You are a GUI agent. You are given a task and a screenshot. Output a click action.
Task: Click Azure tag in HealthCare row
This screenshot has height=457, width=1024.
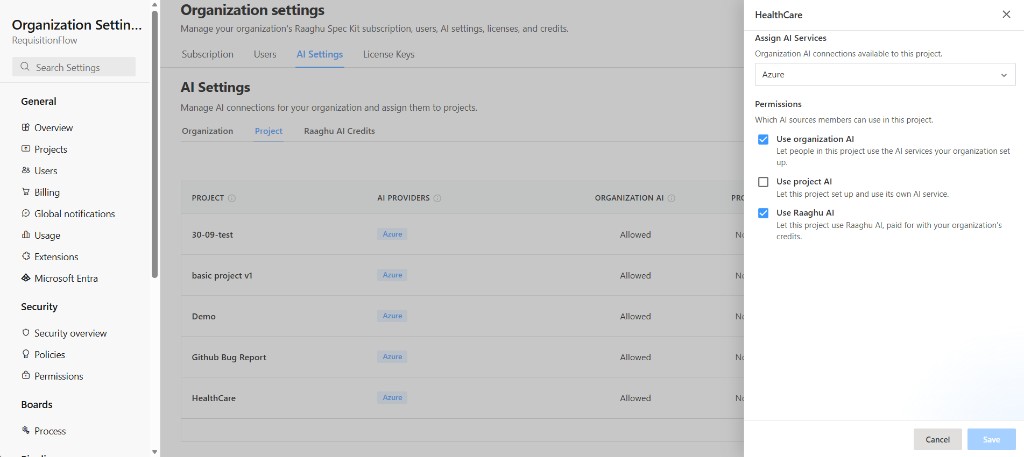click(x=392, y=398)
